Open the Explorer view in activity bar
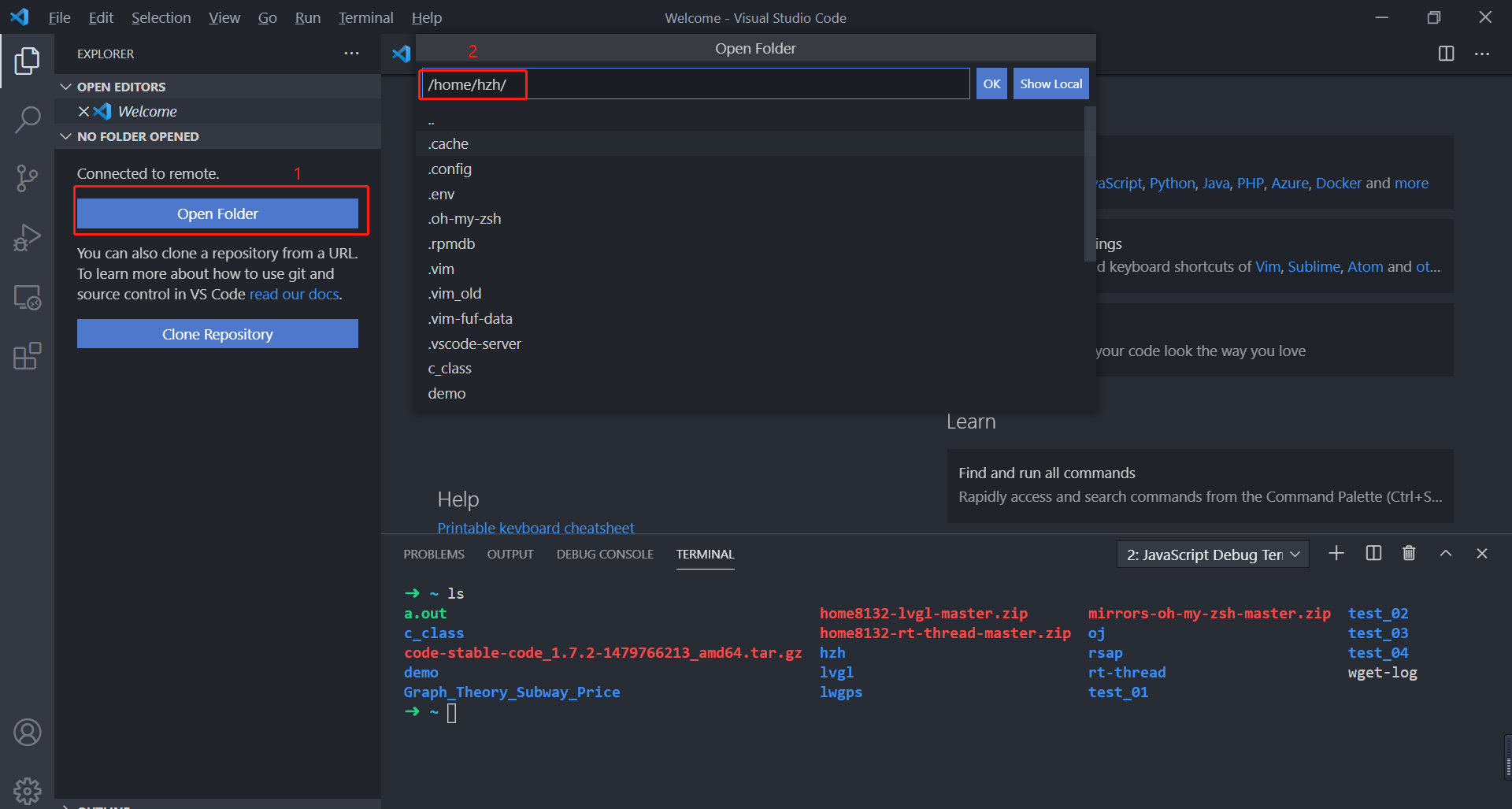Image resolution: width=1512 pixels, height=809 pixels. click(27, 61)
